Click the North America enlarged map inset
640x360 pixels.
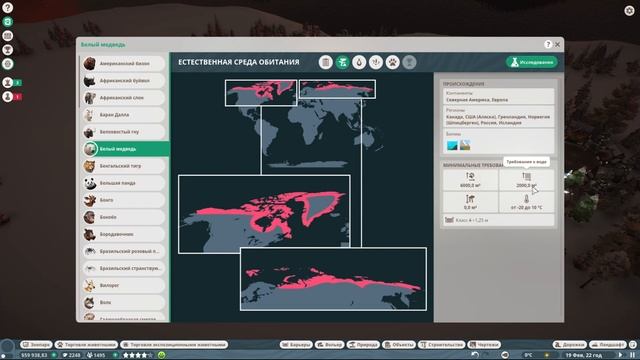click(264, 214)
